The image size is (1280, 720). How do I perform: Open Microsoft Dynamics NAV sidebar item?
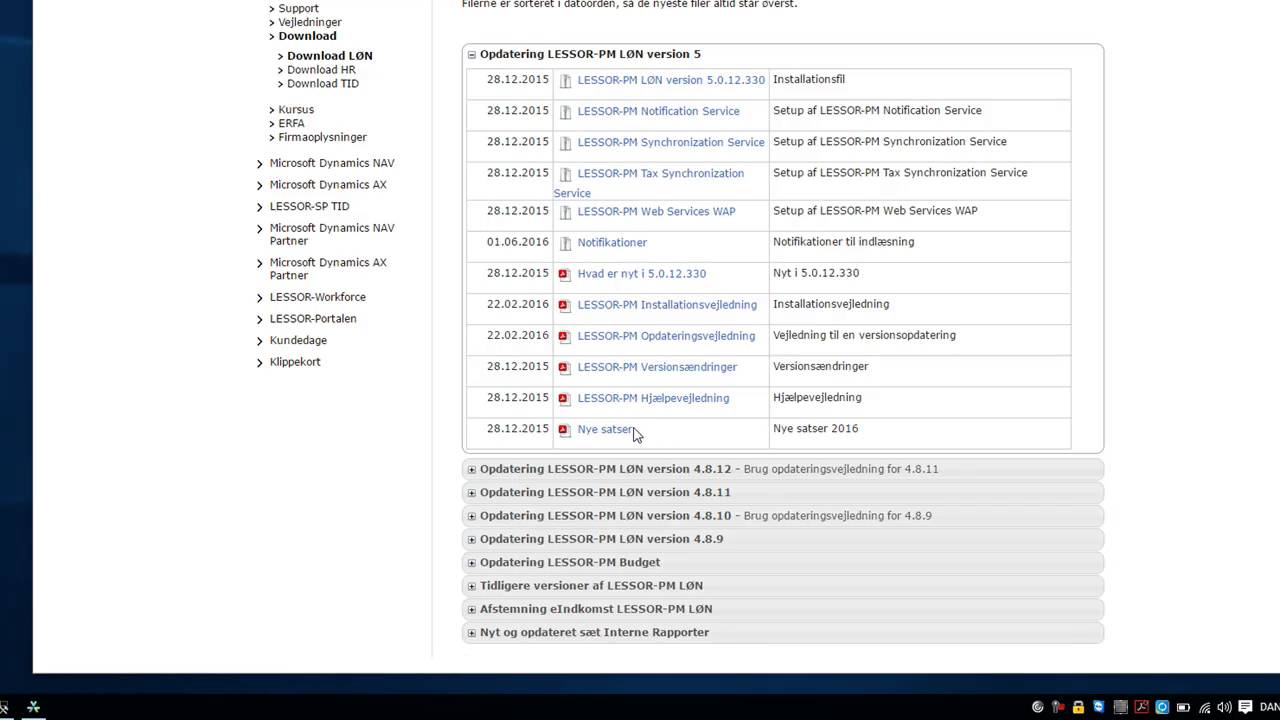[x=332, y=163]
